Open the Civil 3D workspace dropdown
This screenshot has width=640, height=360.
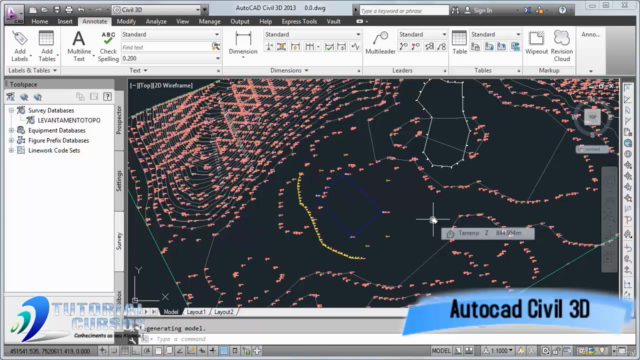point(157,10)
